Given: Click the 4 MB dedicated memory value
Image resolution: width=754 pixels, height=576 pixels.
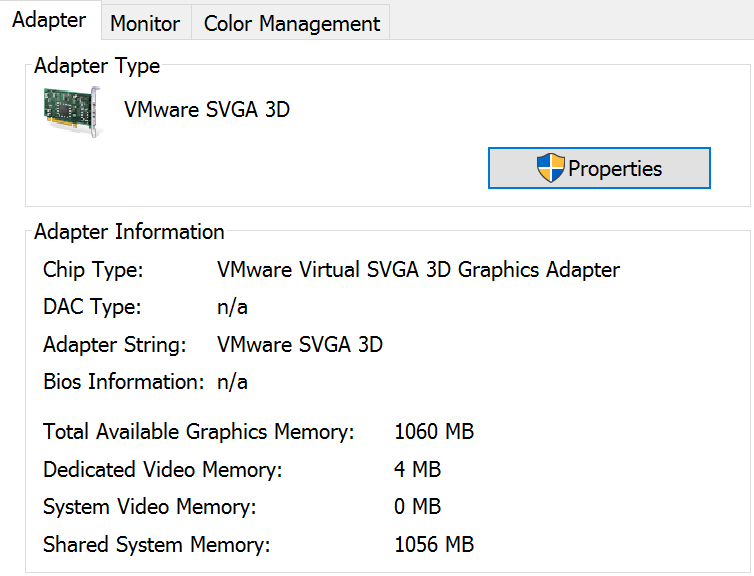Looking at the screenshot, I should click(417, 470).
